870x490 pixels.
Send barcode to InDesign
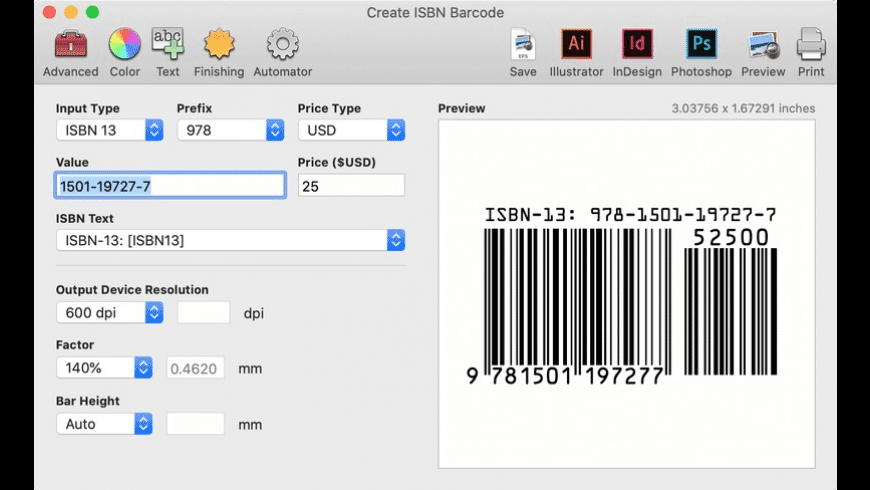[x=637, y=45]
